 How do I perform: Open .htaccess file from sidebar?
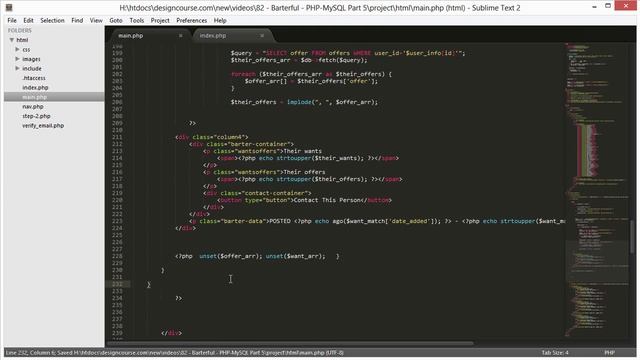click(x=34, y=78)
